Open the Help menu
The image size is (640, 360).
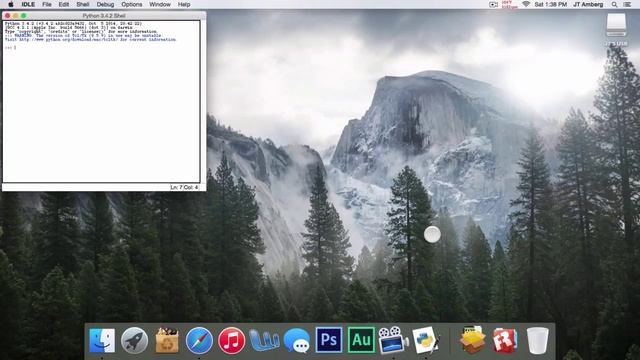pos(184,4)
